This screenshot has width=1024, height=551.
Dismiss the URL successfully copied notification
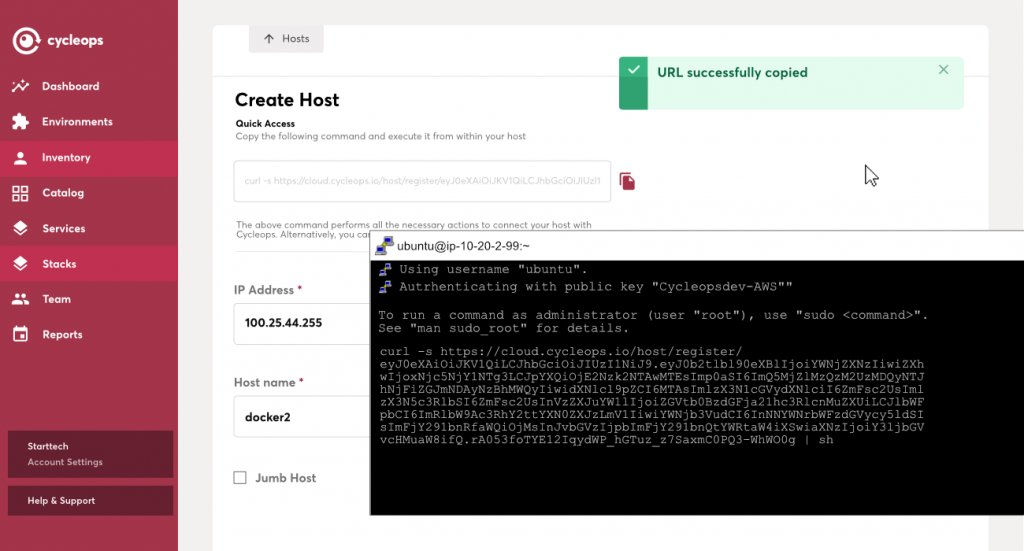click(x=943, y=70)
